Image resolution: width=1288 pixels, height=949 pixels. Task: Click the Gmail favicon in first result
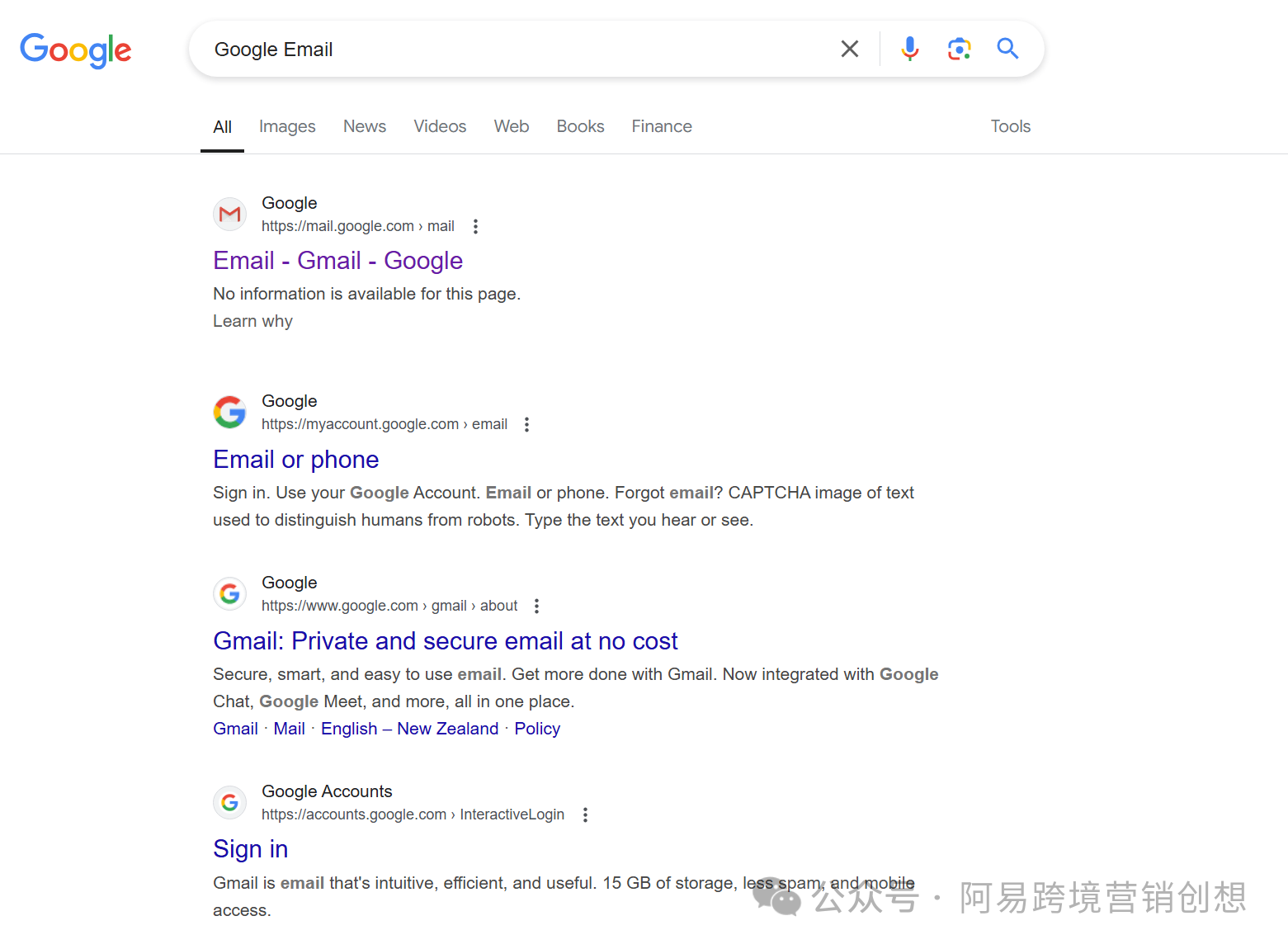coord(230,215)
